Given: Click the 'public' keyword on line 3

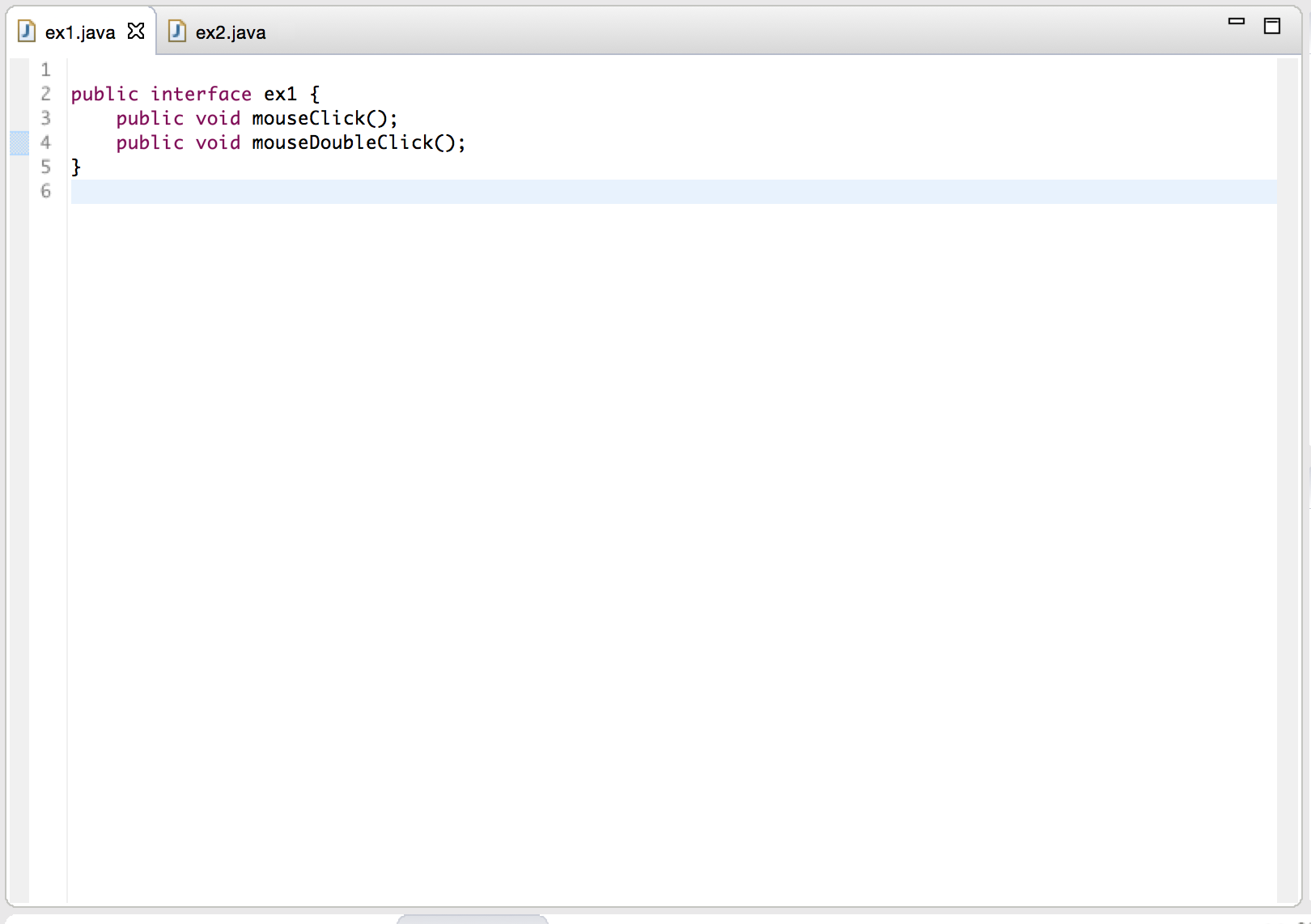Looking at the screenshot, I should [x=151, y=118].
